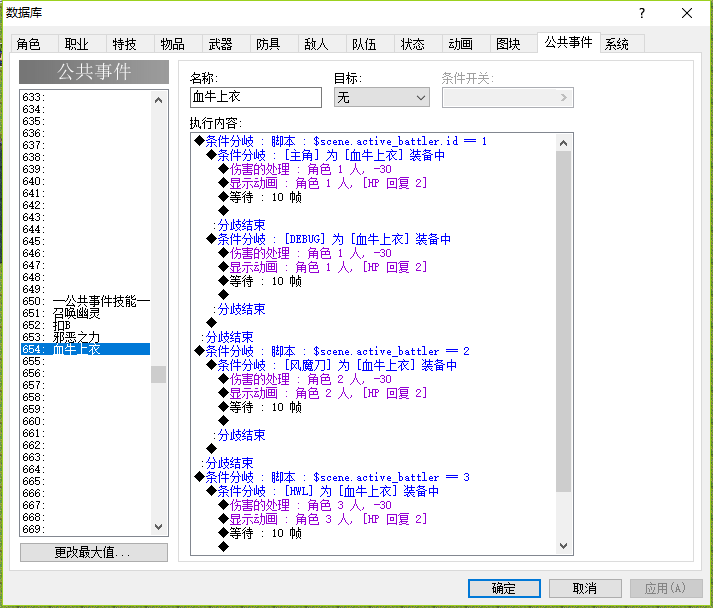Open the 角色 tab
The width and height of the screenshot is (713, 608).
pos(35,44)
